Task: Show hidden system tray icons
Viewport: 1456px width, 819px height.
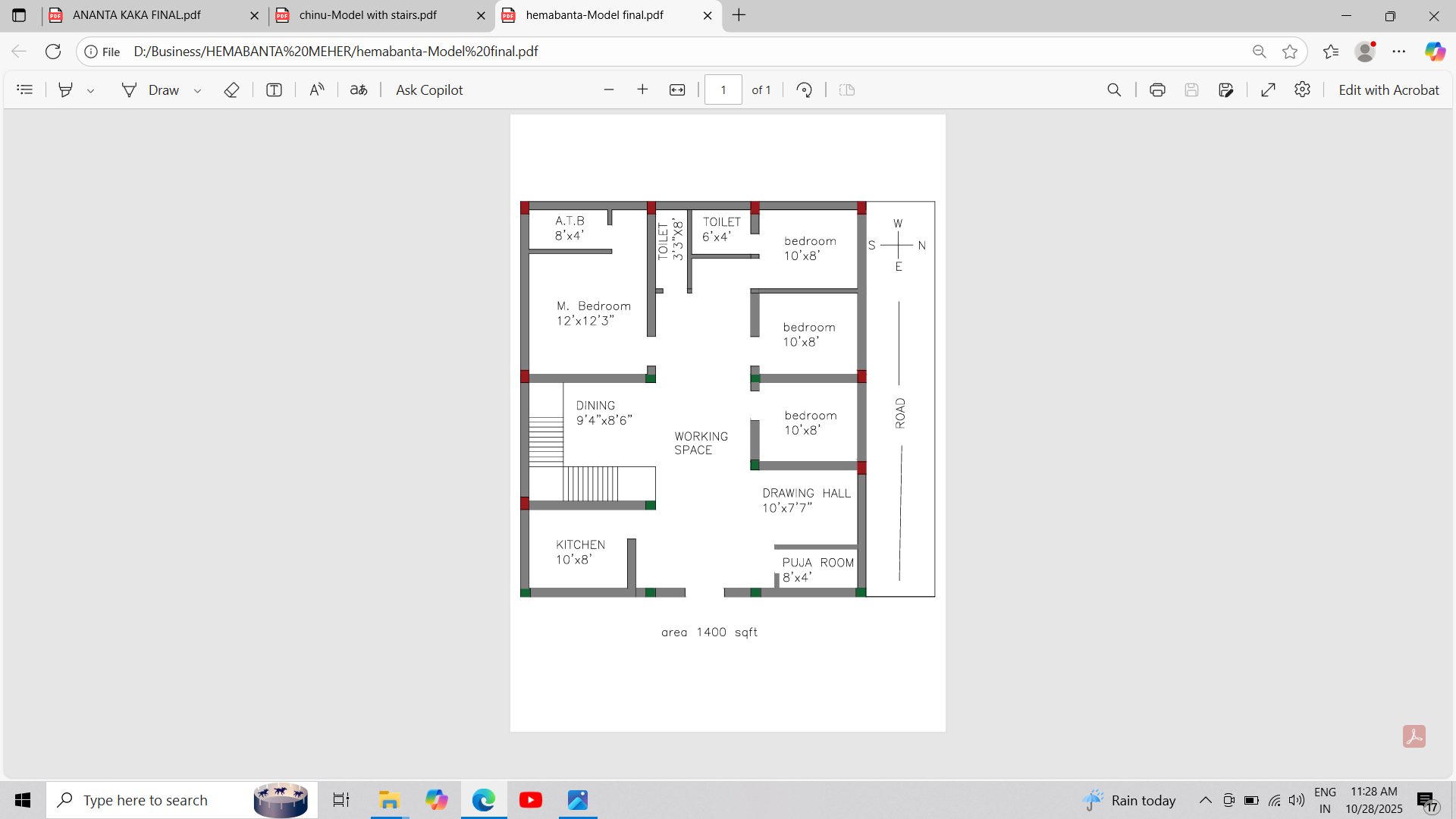Action: coord(1205,800)
